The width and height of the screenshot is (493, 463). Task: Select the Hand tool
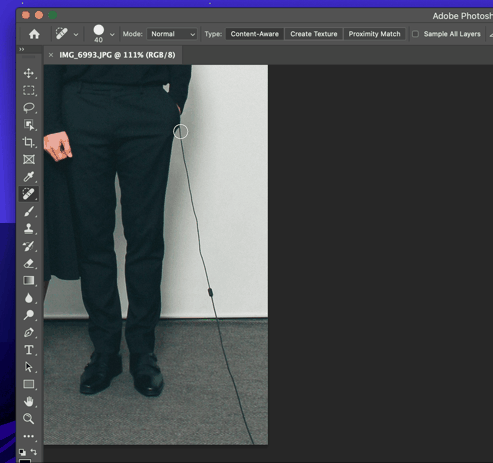pos(29,401)
